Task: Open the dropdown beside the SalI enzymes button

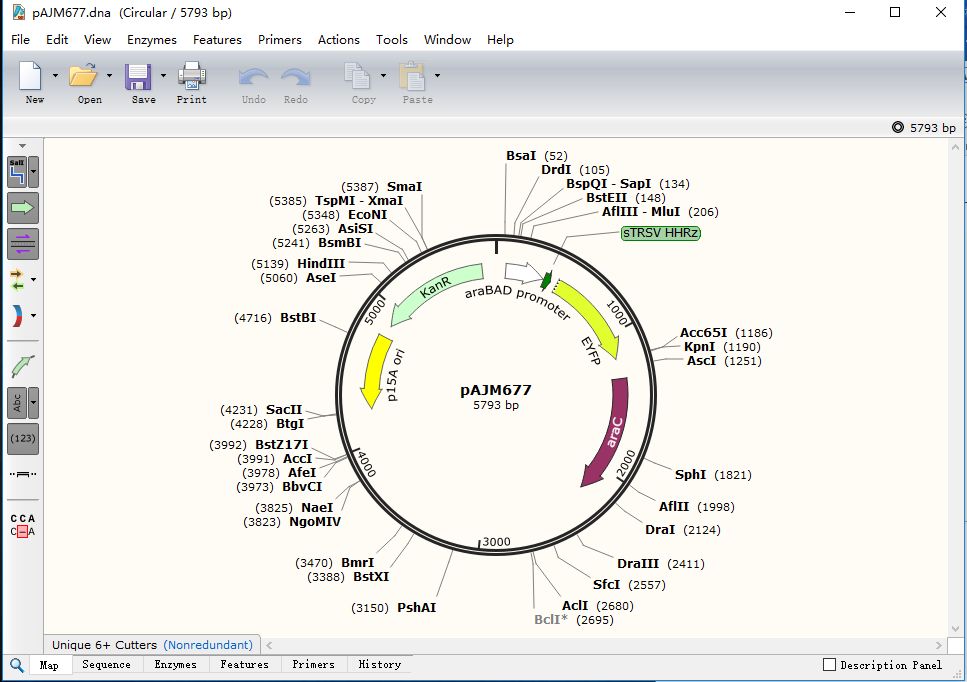Action: [33, 172]
